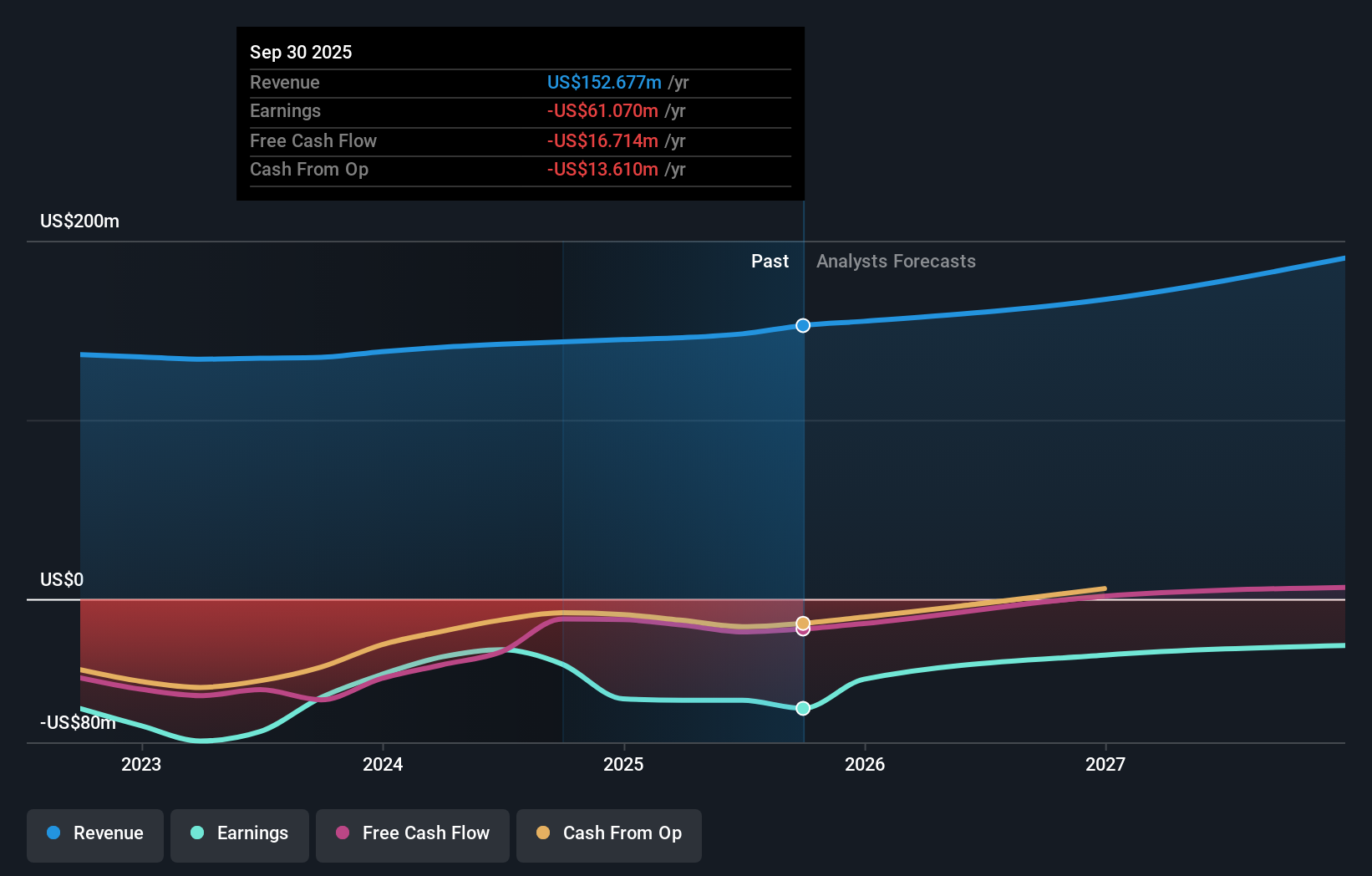The height and width of the screenshot is (876, 1372).
Task: Select the Revenue data point marker
Action: [x=803, y=326]
